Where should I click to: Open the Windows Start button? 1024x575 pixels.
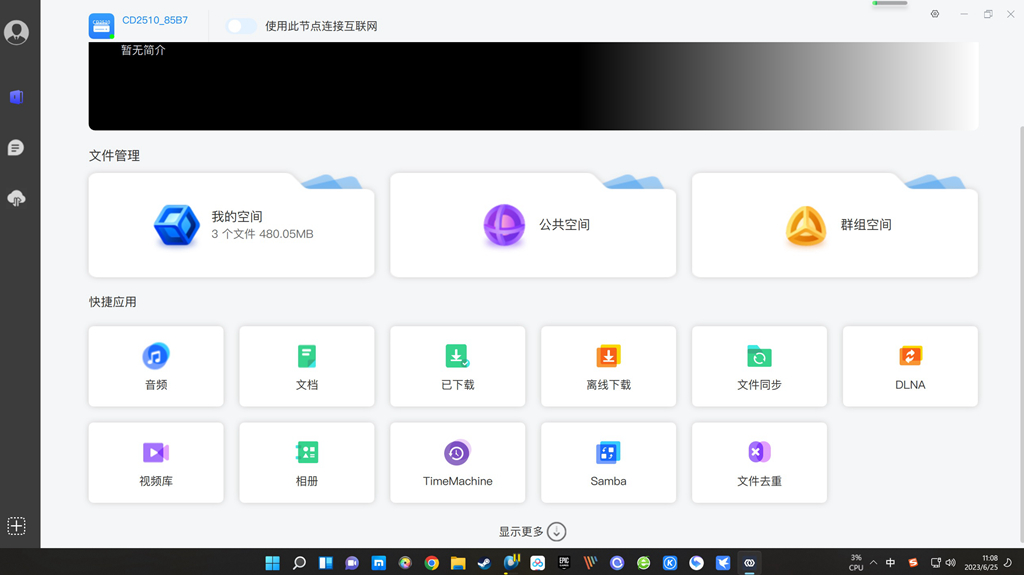point(272,563)
